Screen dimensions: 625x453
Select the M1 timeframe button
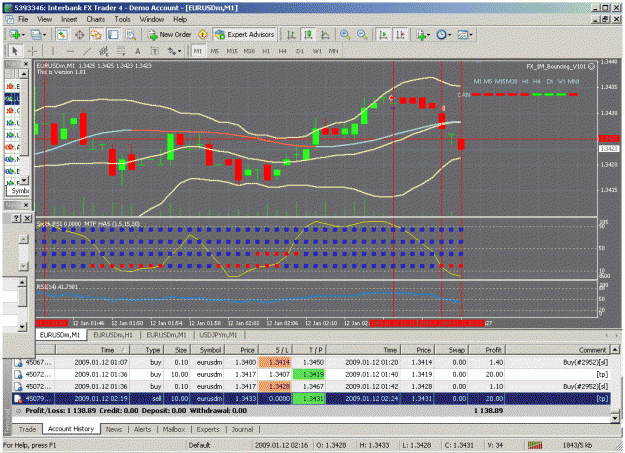[x=198, y=51]
